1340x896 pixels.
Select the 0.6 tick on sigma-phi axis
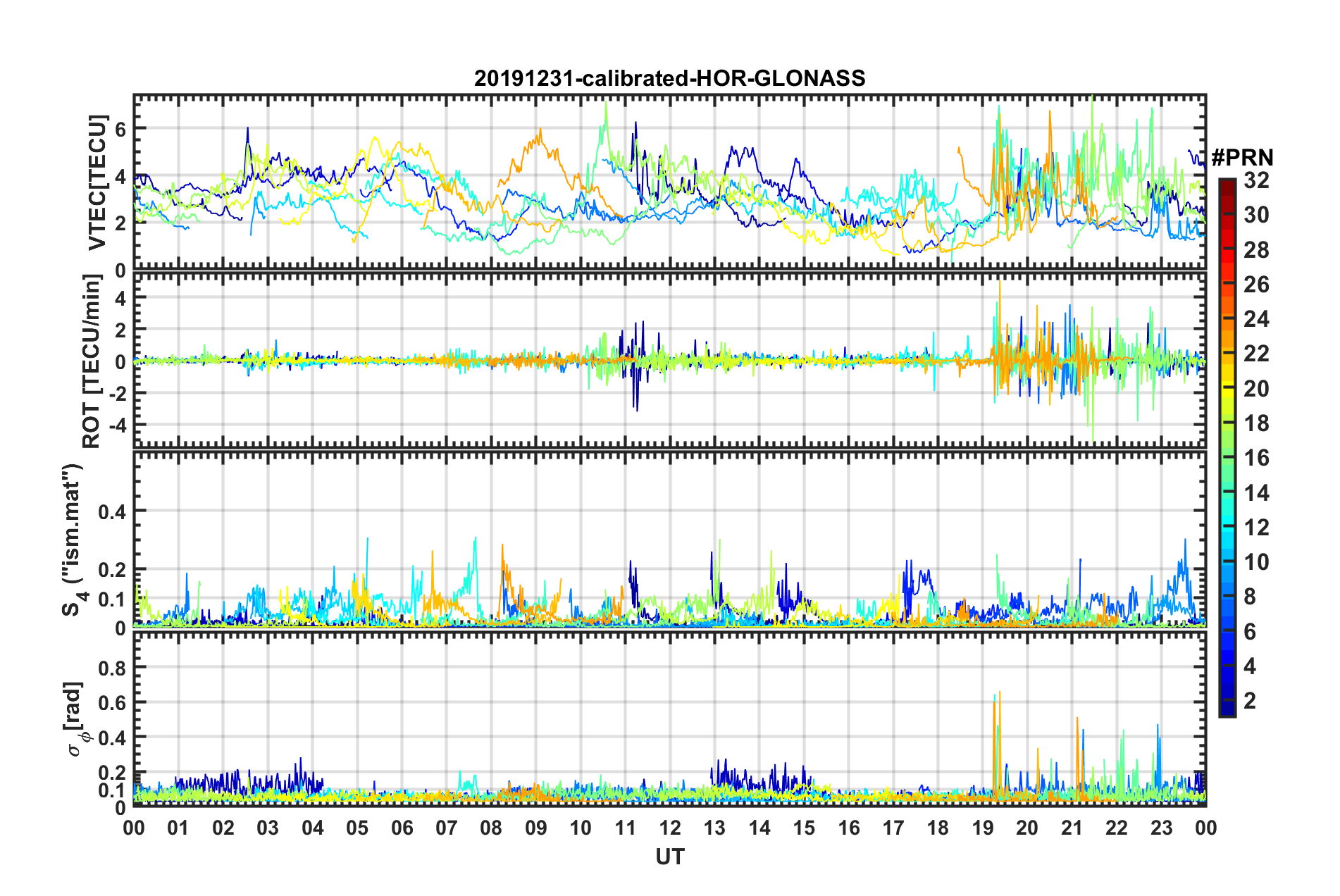[113, 702]
